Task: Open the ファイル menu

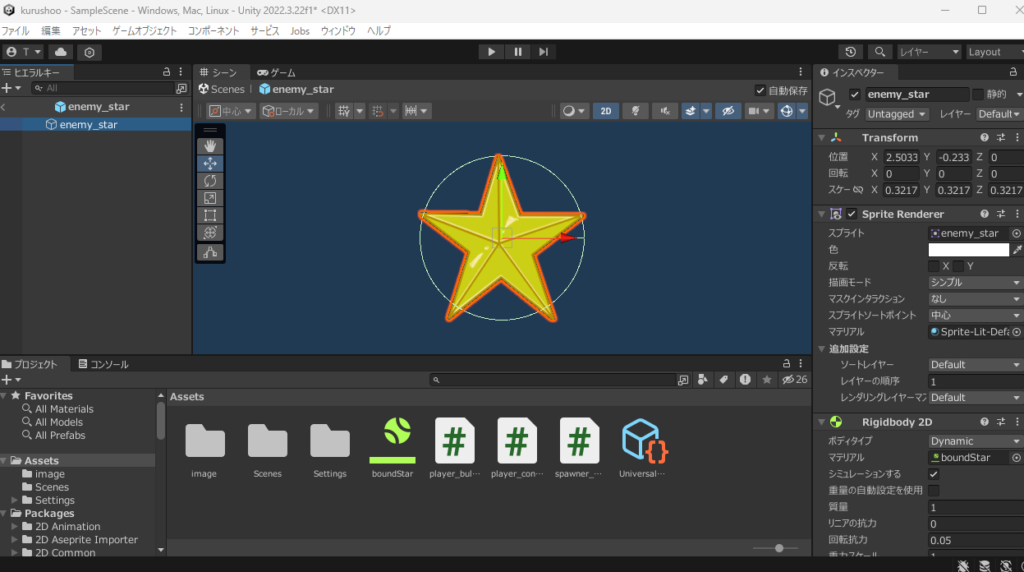Action: [x=15, y=31]
